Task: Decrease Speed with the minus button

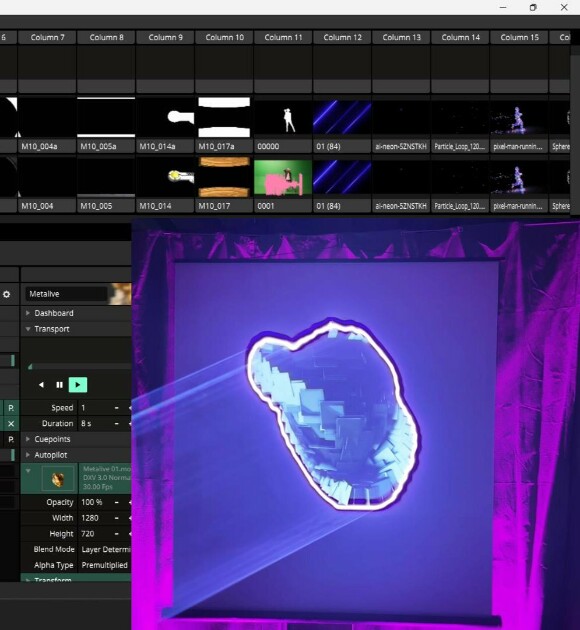Action: click(116, 408)
